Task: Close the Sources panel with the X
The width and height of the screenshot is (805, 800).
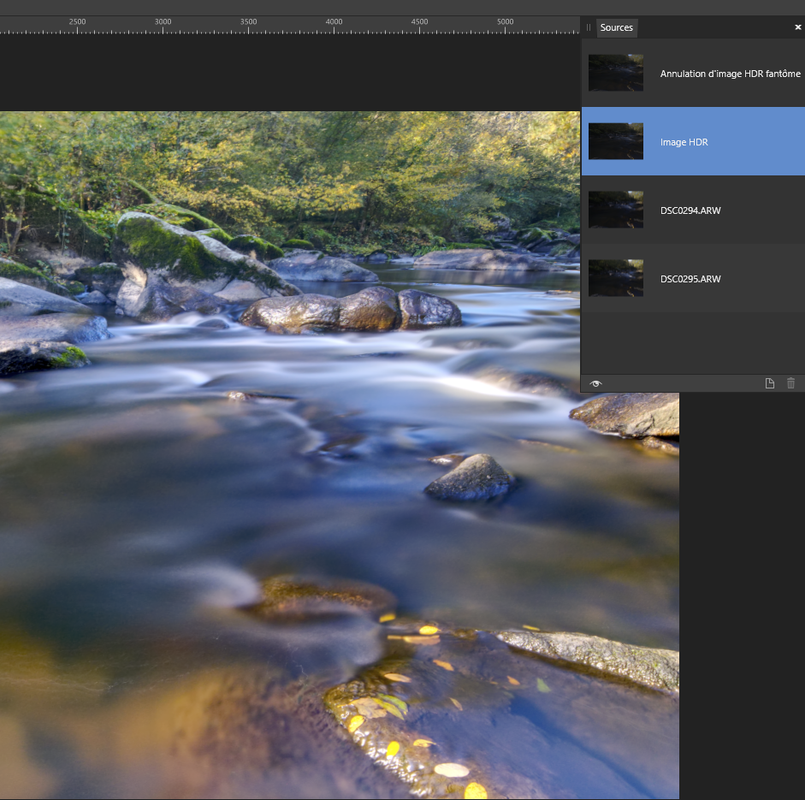Action: (x=797, y=27)
